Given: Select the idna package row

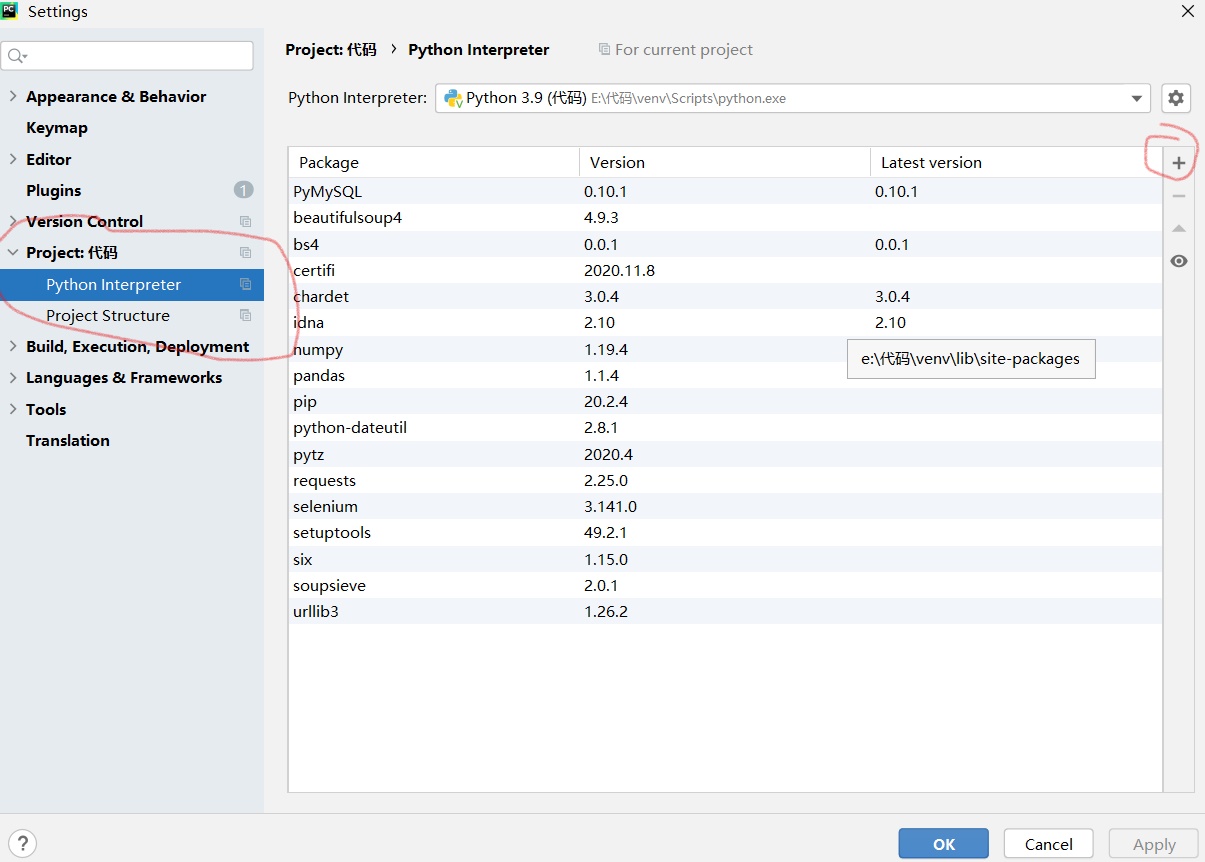Looking at the screenshot, I should 725,323.
